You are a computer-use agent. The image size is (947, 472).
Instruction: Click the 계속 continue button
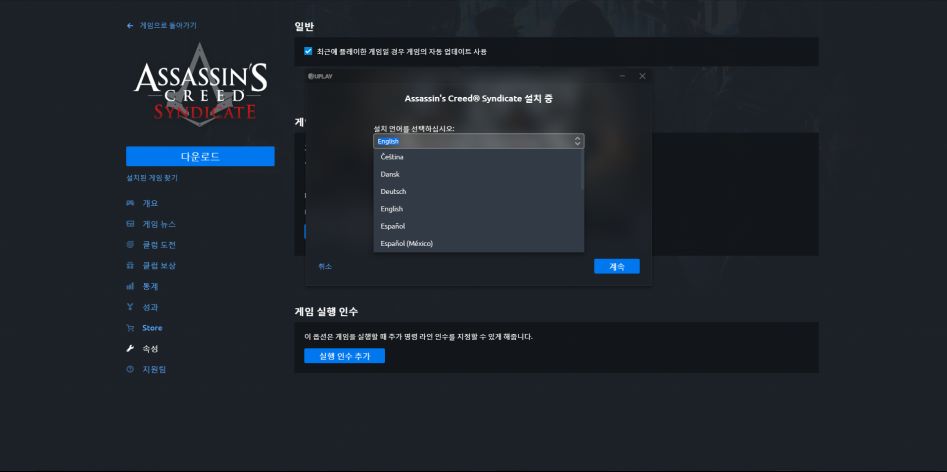pos(617,266)
